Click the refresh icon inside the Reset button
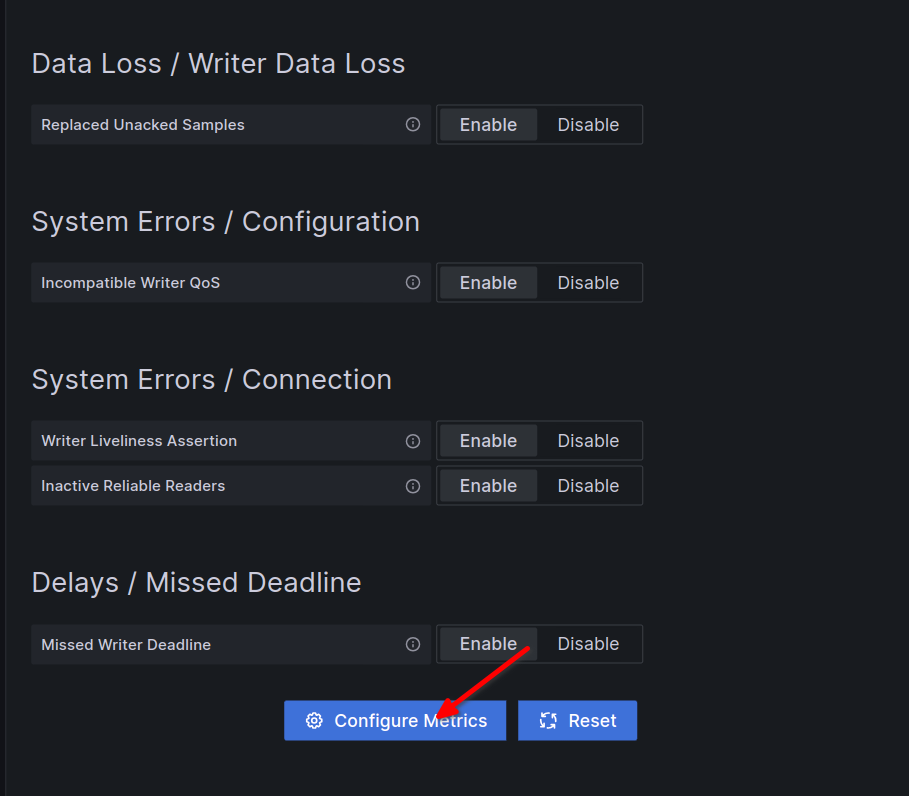 pyautogui.click(x=548, y=720)
